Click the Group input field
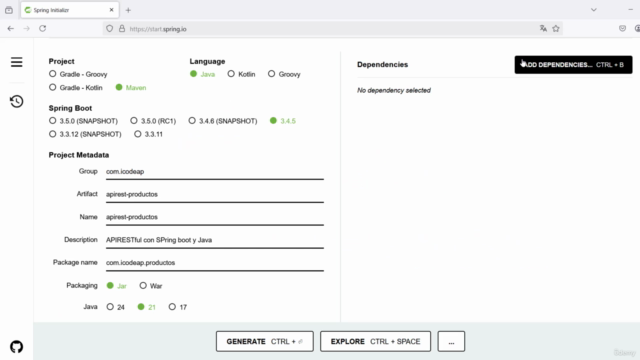 coord(215,172)
